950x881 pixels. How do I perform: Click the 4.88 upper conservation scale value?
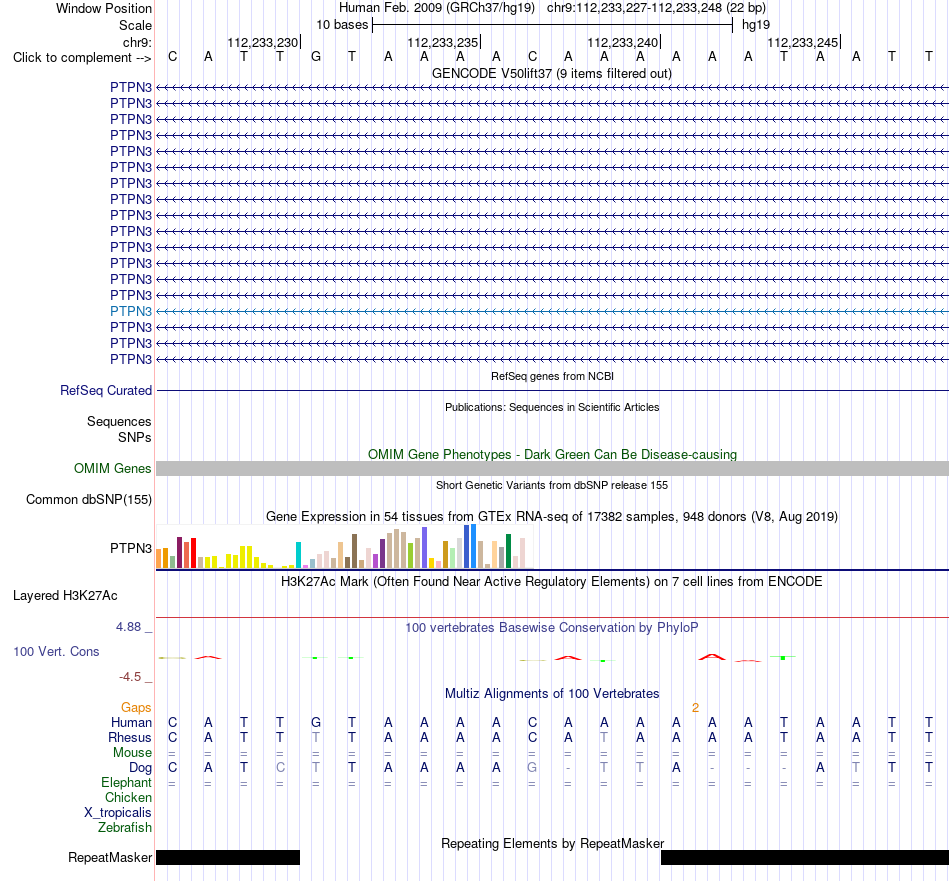coord(128,627)
